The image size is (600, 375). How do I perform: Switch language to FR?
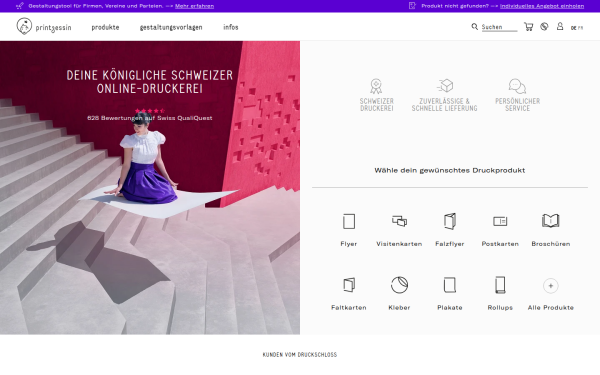[x=580, y=28]
